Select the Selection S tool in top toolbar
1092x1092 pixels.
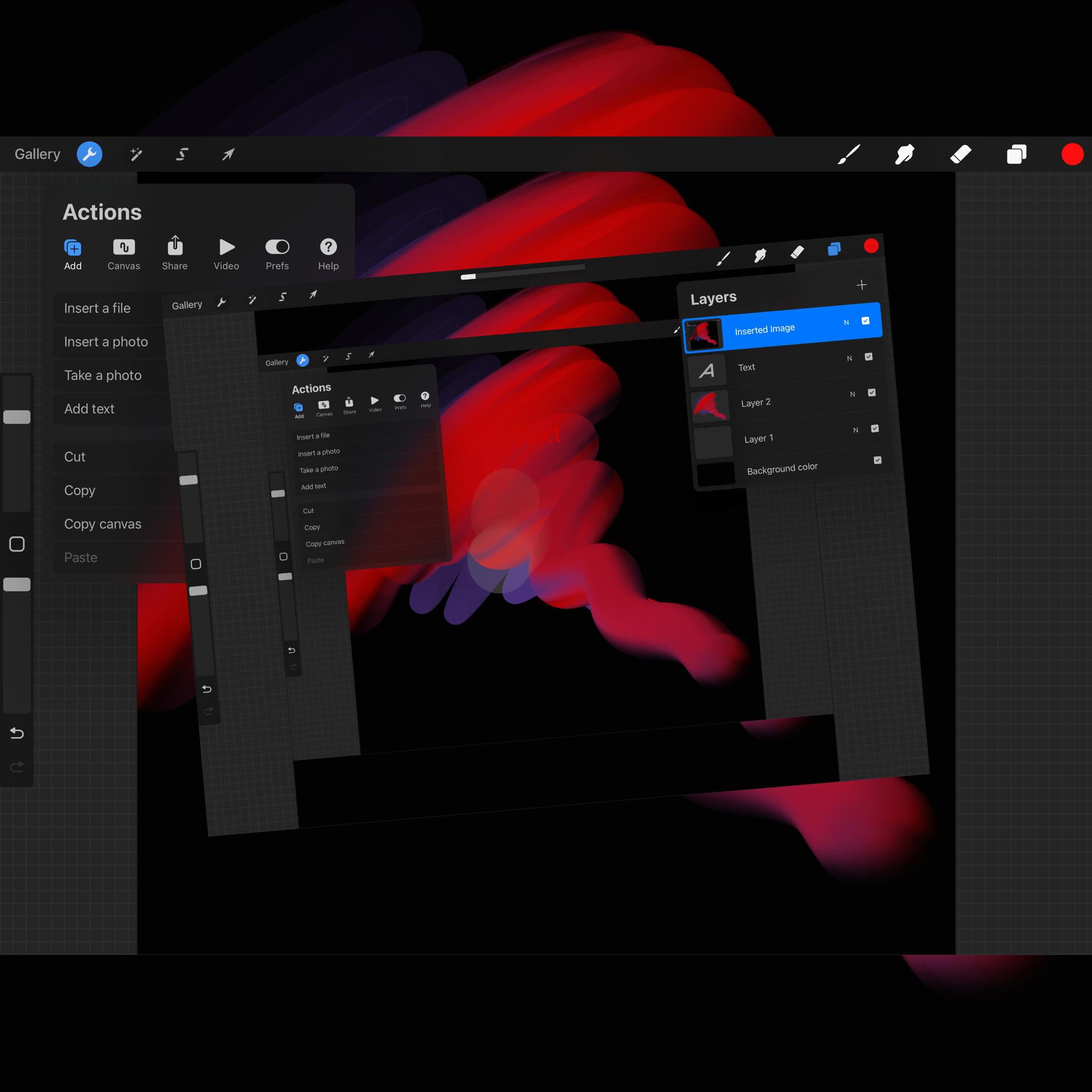point(182,154)
